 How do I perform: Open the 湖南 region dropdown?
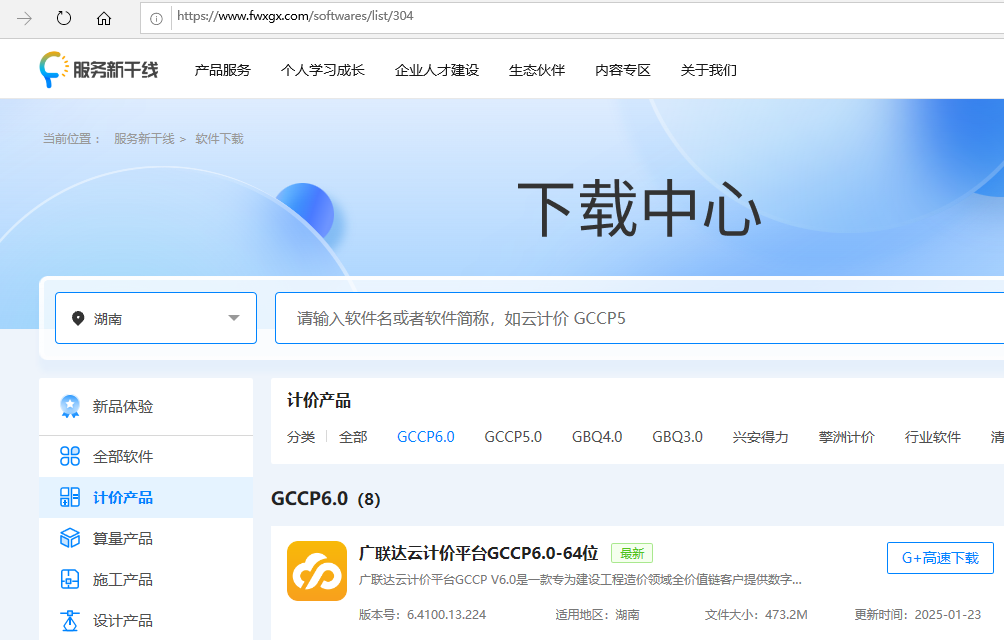[156, 318]
